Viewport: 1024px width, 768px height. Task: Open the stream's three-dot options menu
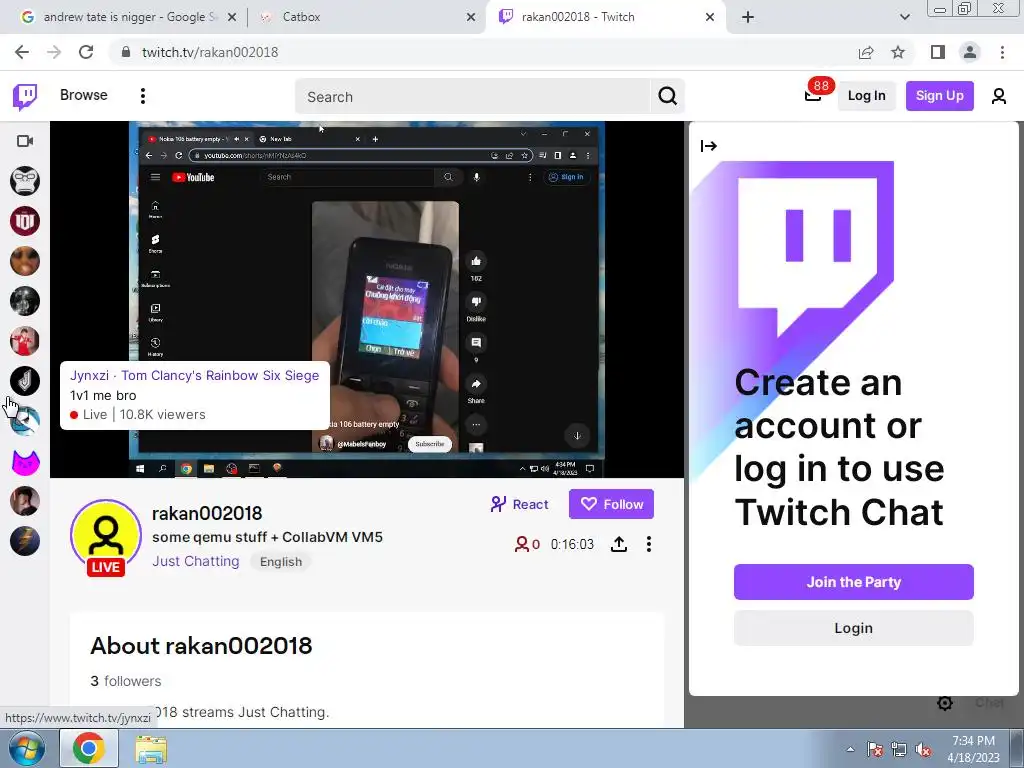(x=648, y=544)
